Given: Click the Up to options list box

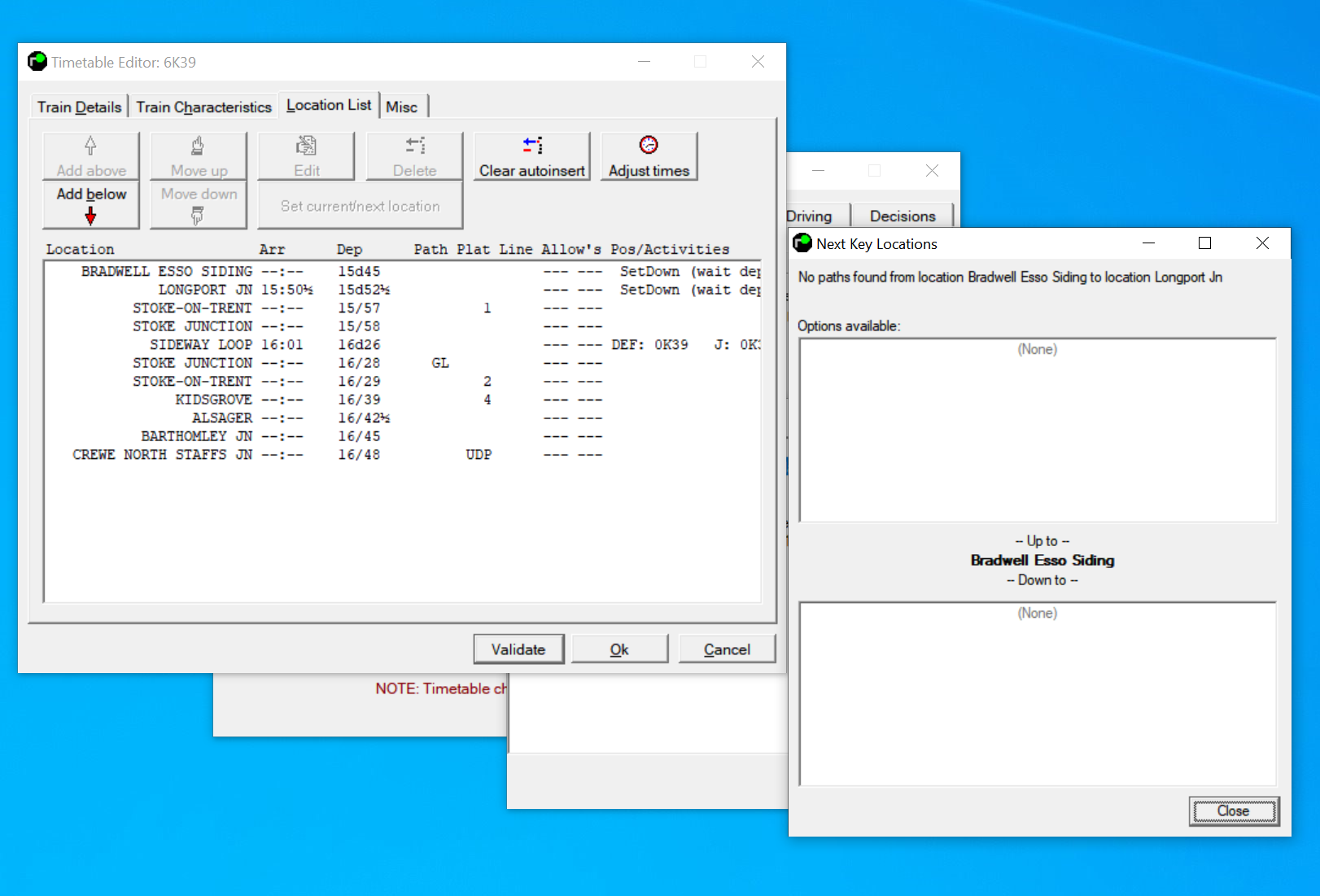Looking at the screenshot, I should [1038, 430].
